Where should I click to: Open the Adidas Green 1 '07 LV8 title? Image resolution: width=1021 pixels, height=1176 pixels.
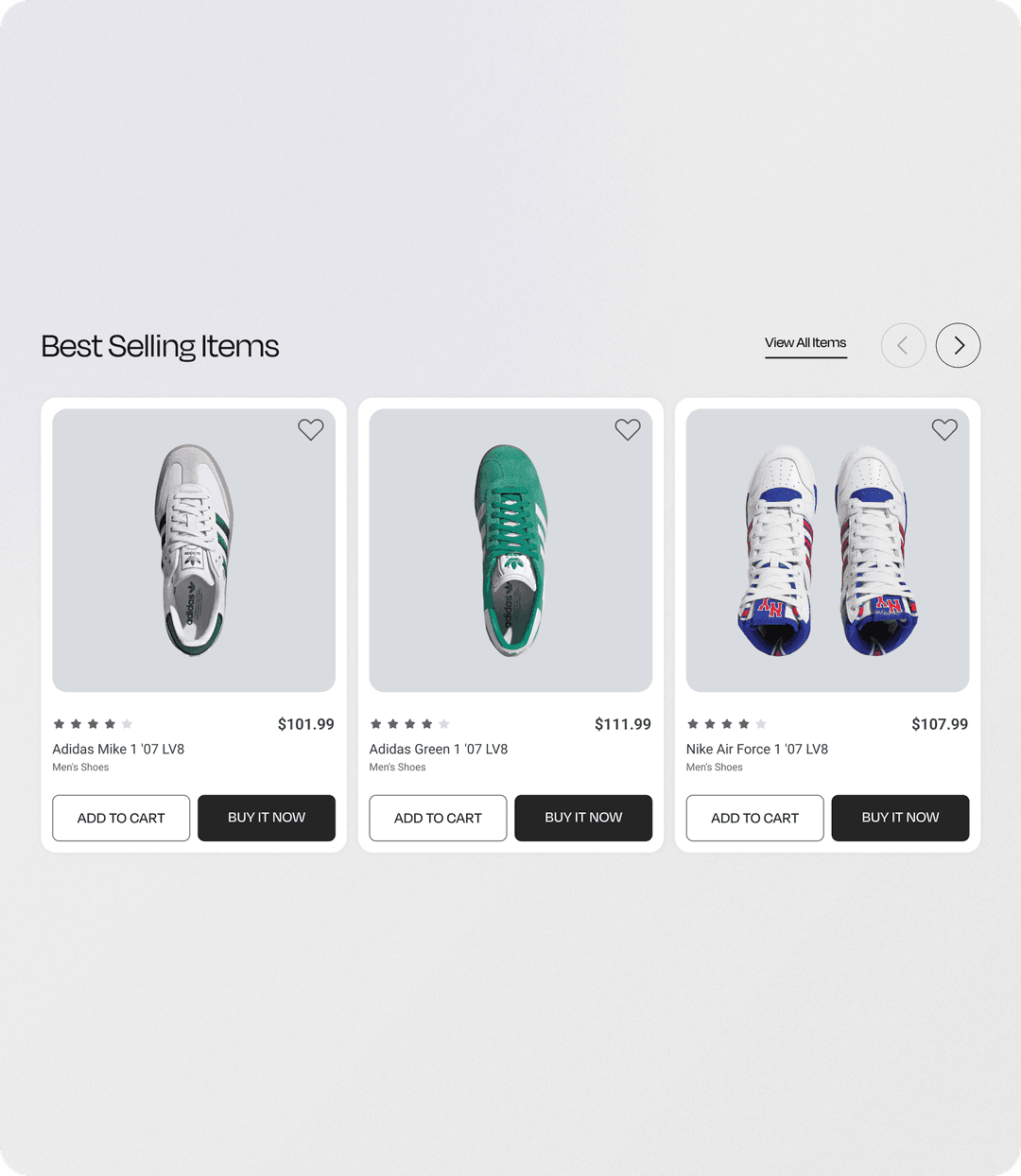439,749
